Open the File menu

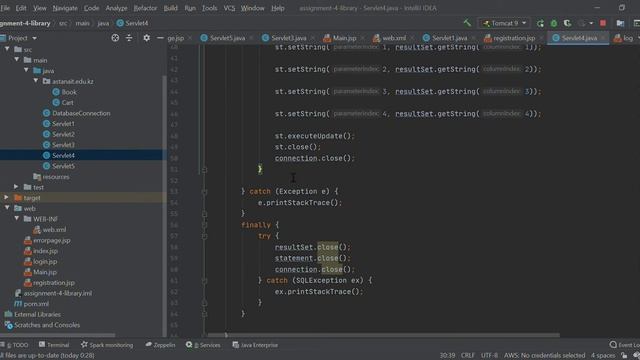click(5, 8)
